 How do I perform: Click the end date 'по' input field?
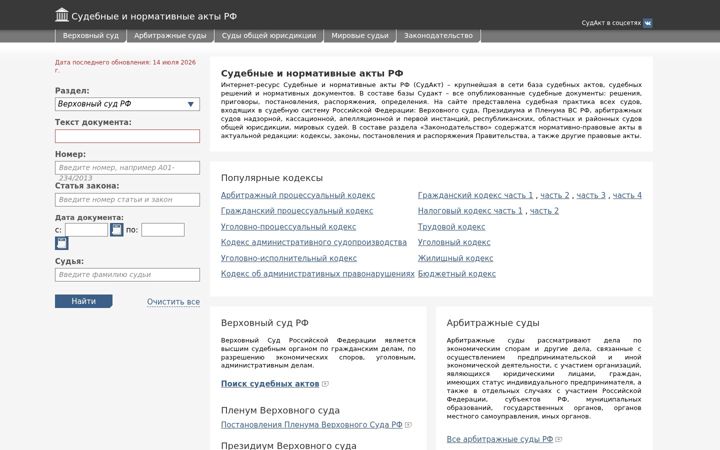(163, 230)
